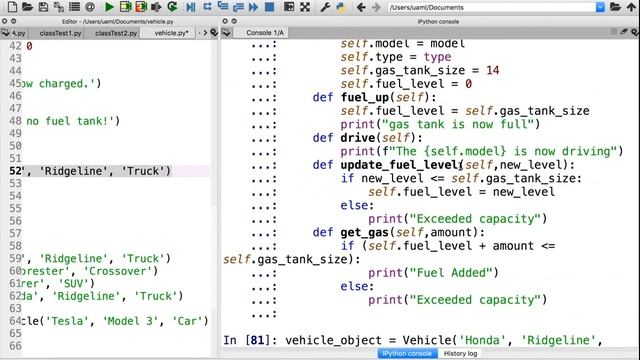
Task: Go back to previous cursor position
Action: 361,7
